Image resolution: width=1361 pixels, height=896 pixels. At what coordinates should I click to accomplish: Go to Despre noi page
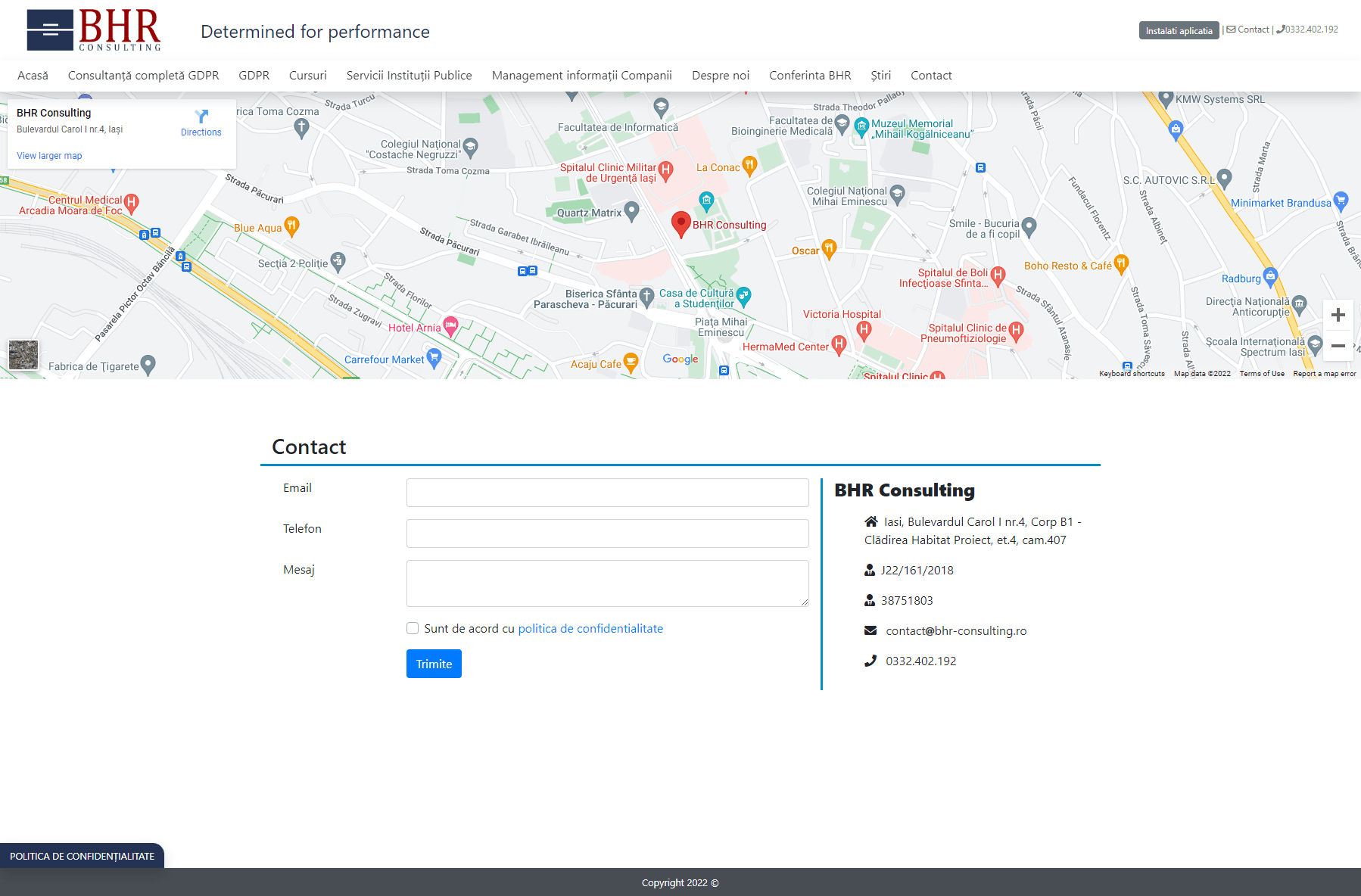721,76
